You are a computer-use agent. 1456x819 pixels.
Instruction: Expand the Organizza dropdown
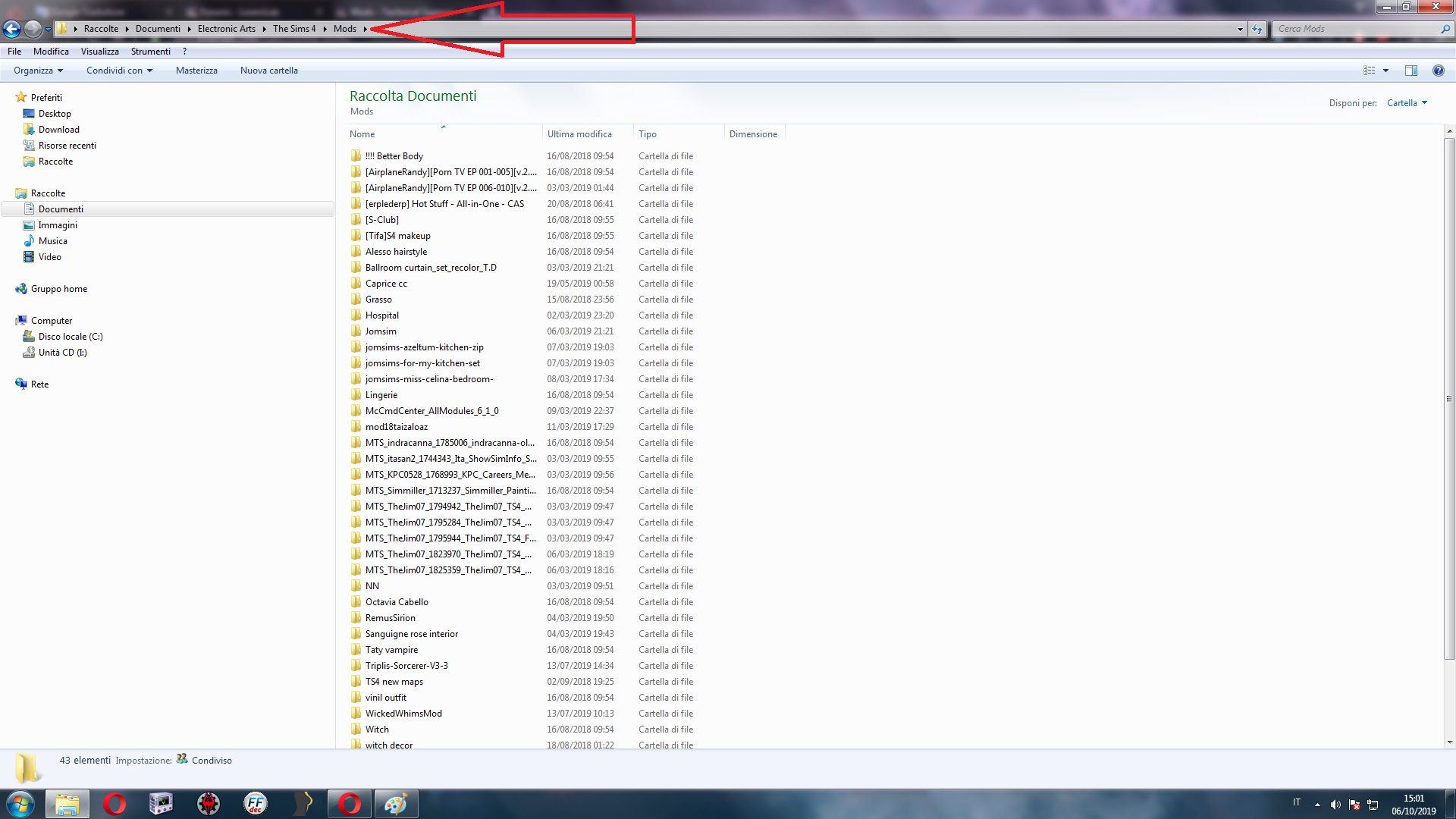pyautogui.click(x=38, y=71)
